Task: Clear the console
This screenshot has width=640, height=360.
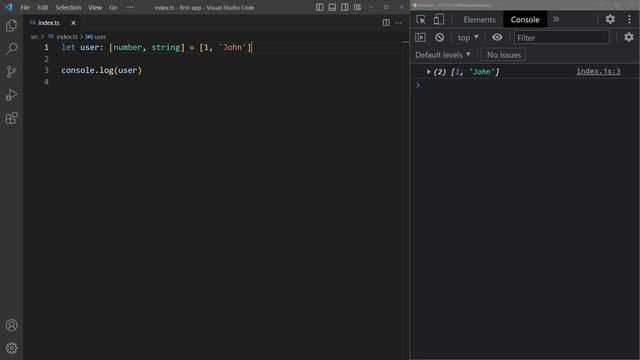Action: (439, 38)
